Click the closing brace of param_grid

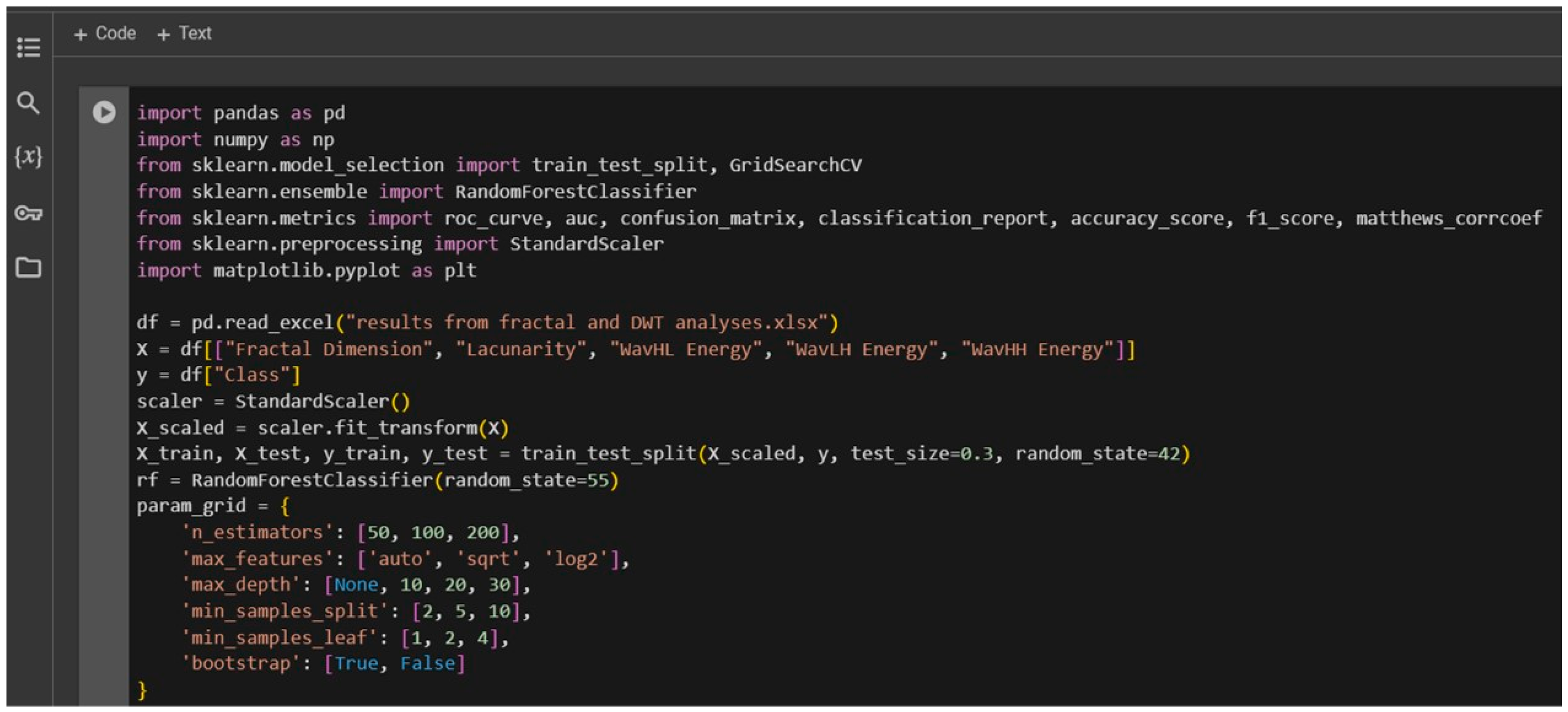coord(142,690)
